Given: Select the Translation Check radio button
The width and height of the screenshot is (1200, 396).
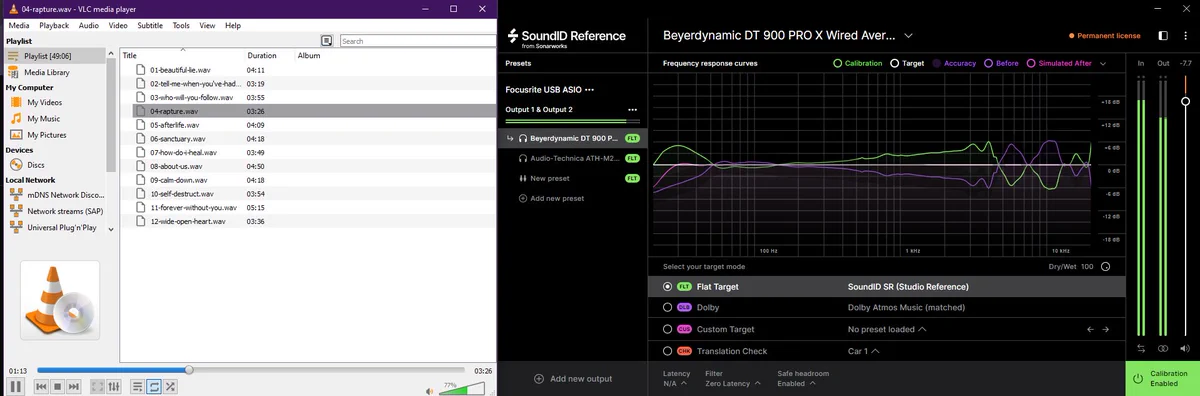Looking at the screenshot, I should pos(668,351).
